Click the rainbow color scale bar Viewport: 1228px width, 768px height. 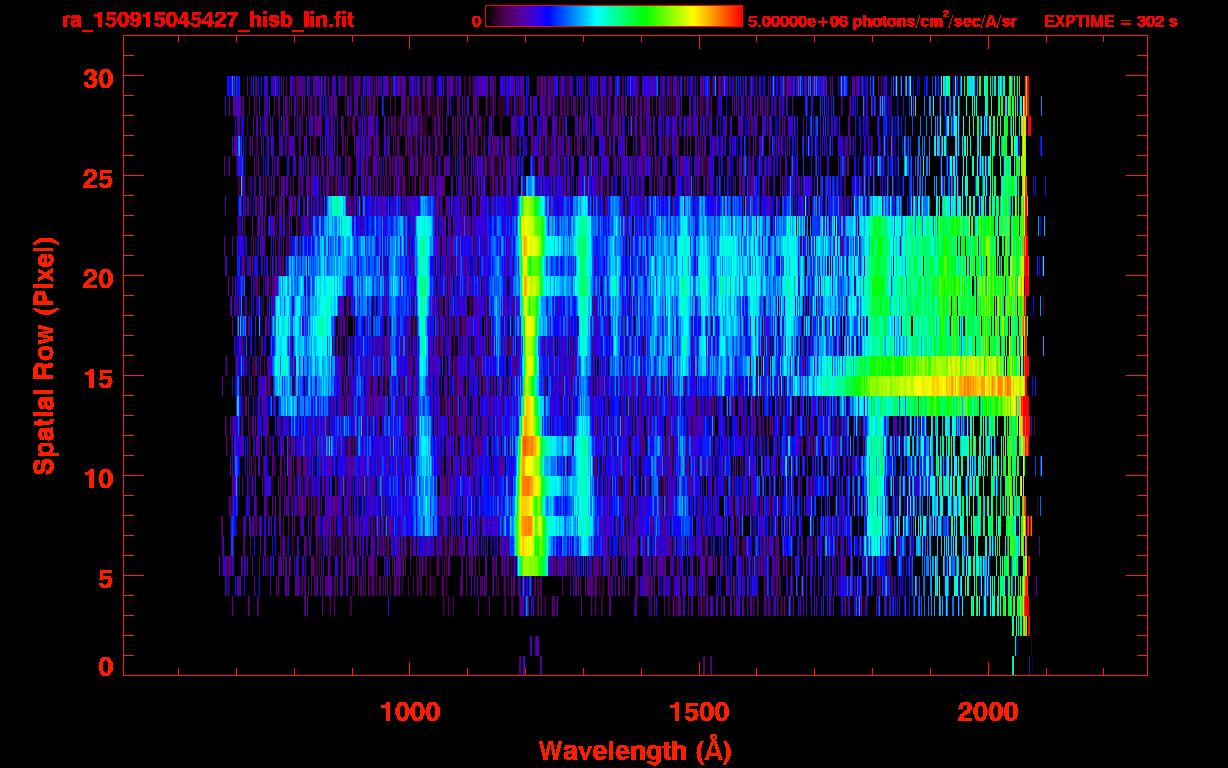(614, 16)
